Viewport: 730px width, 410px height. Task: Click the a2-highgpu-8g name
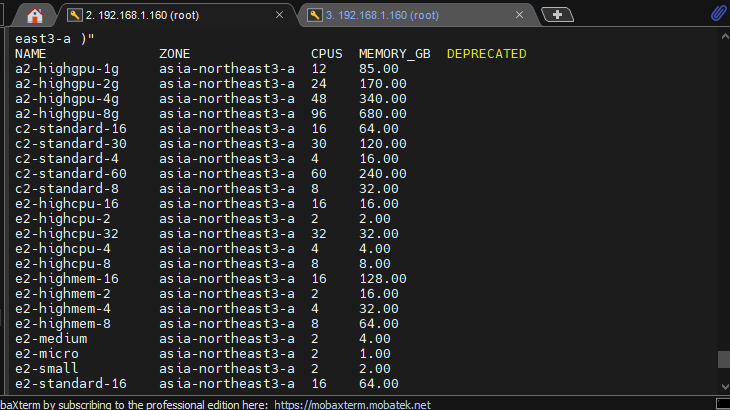click(x=67, y=114)
